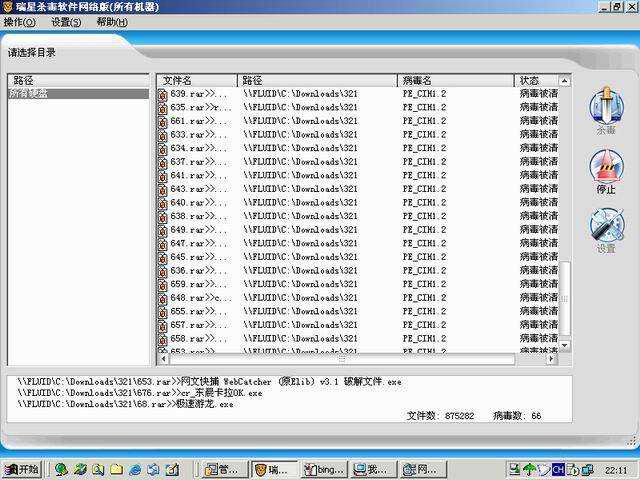Click the horizontal scrollbar right arrow
Viewport: 640px width, 480px height.
point(551,359)
